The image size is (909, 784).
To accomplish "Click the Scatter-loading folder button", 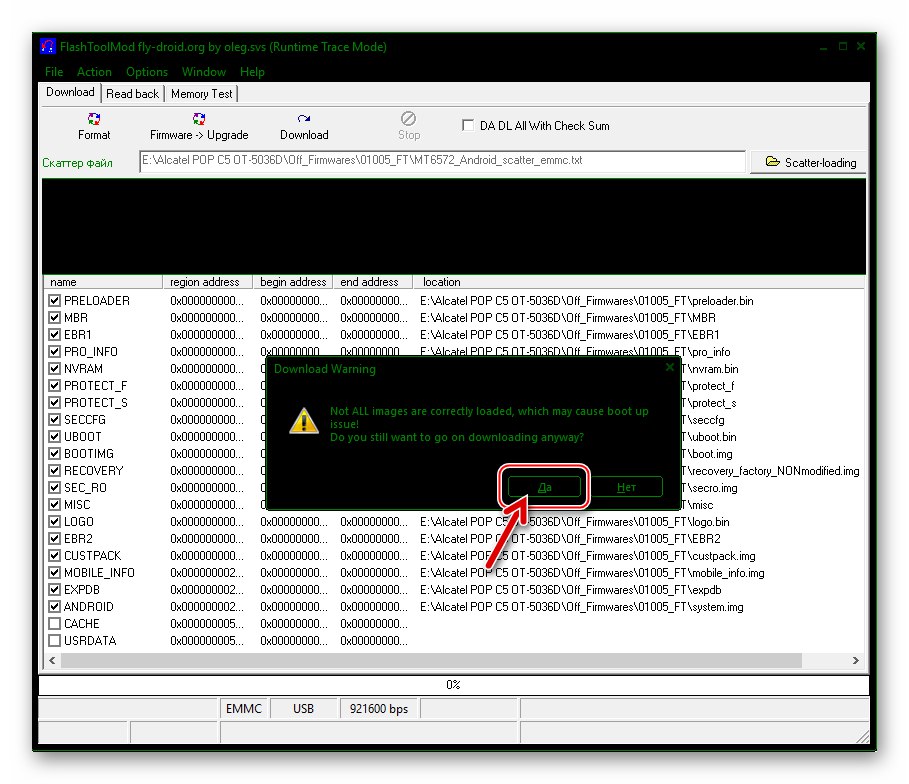I will point(810,162).
